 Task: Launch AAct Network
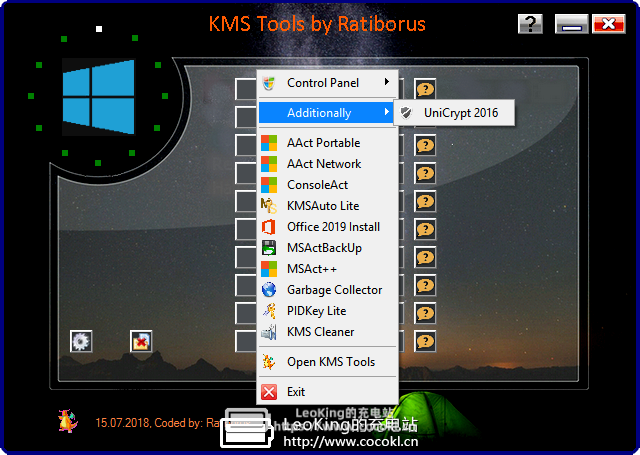(328, 164)
